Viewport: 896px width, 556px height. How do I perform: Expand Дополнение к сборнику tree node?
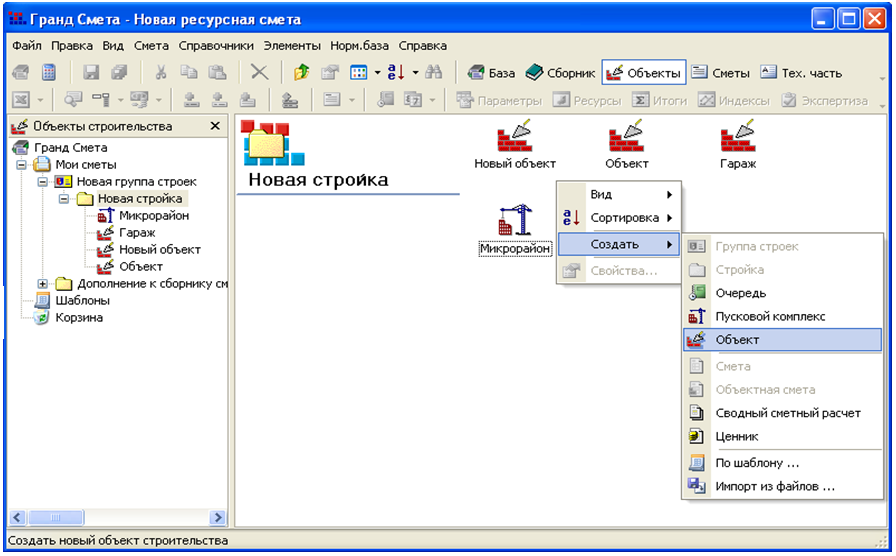[x=42, y=283]
